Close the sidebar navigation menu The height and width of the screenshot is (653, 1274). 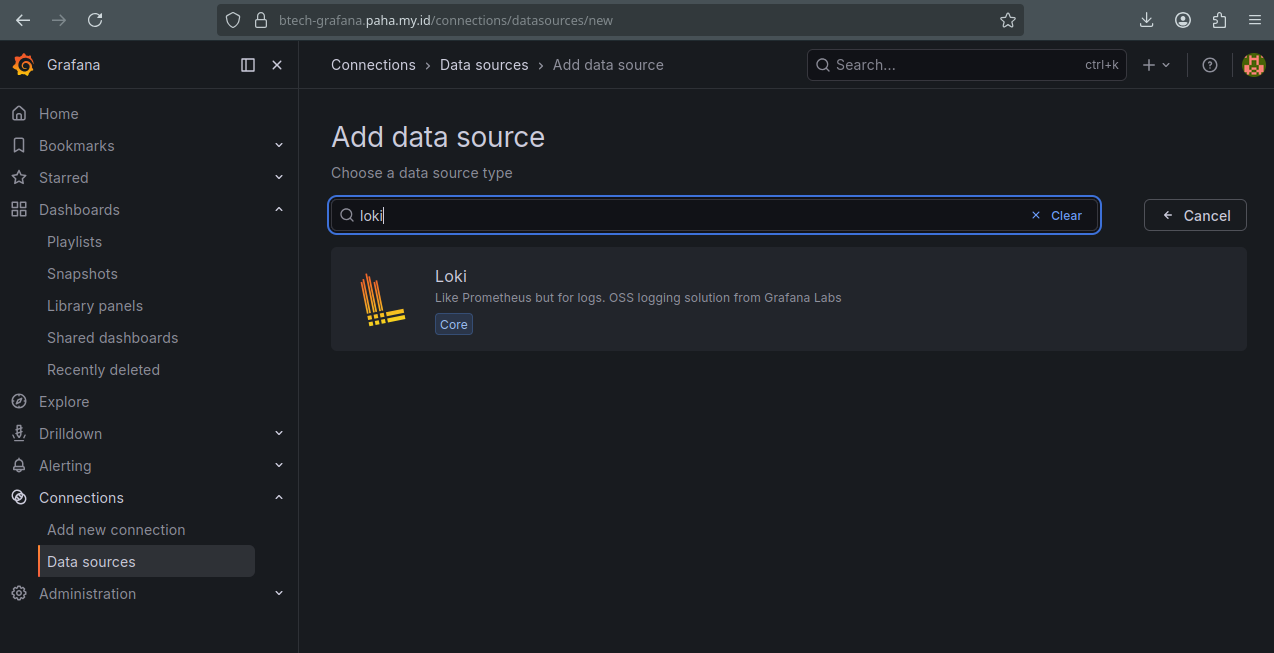(277, 65)
